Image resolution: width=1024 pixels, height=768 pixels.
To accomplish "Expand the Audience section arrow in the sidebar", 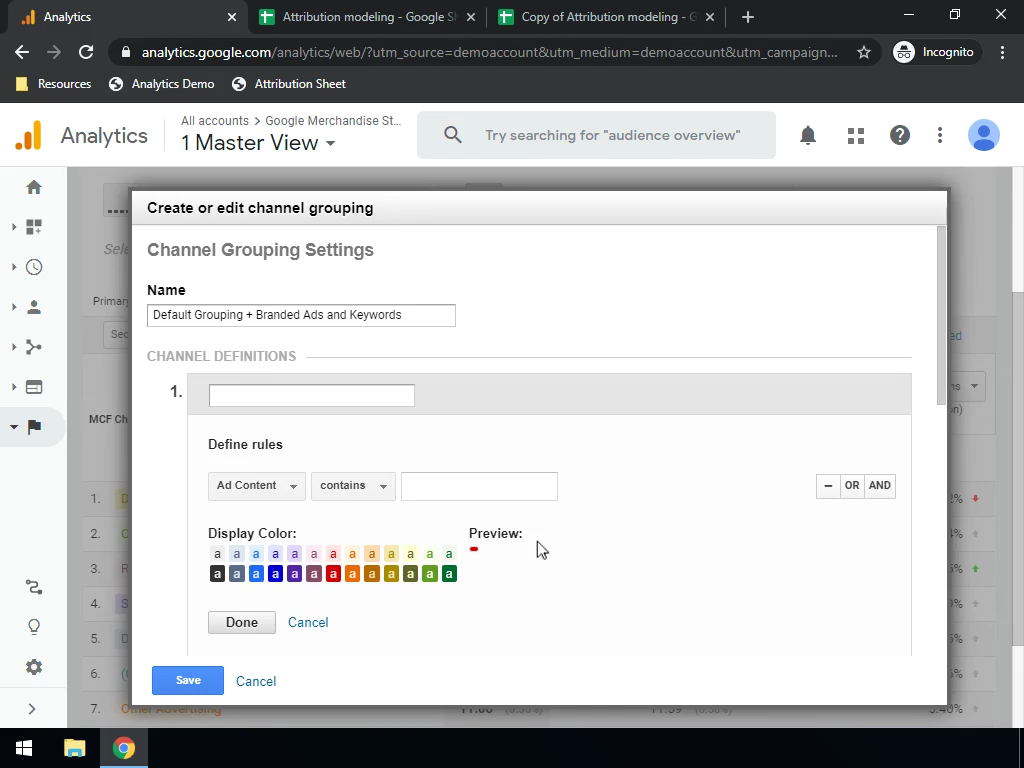I will point(14,307).
